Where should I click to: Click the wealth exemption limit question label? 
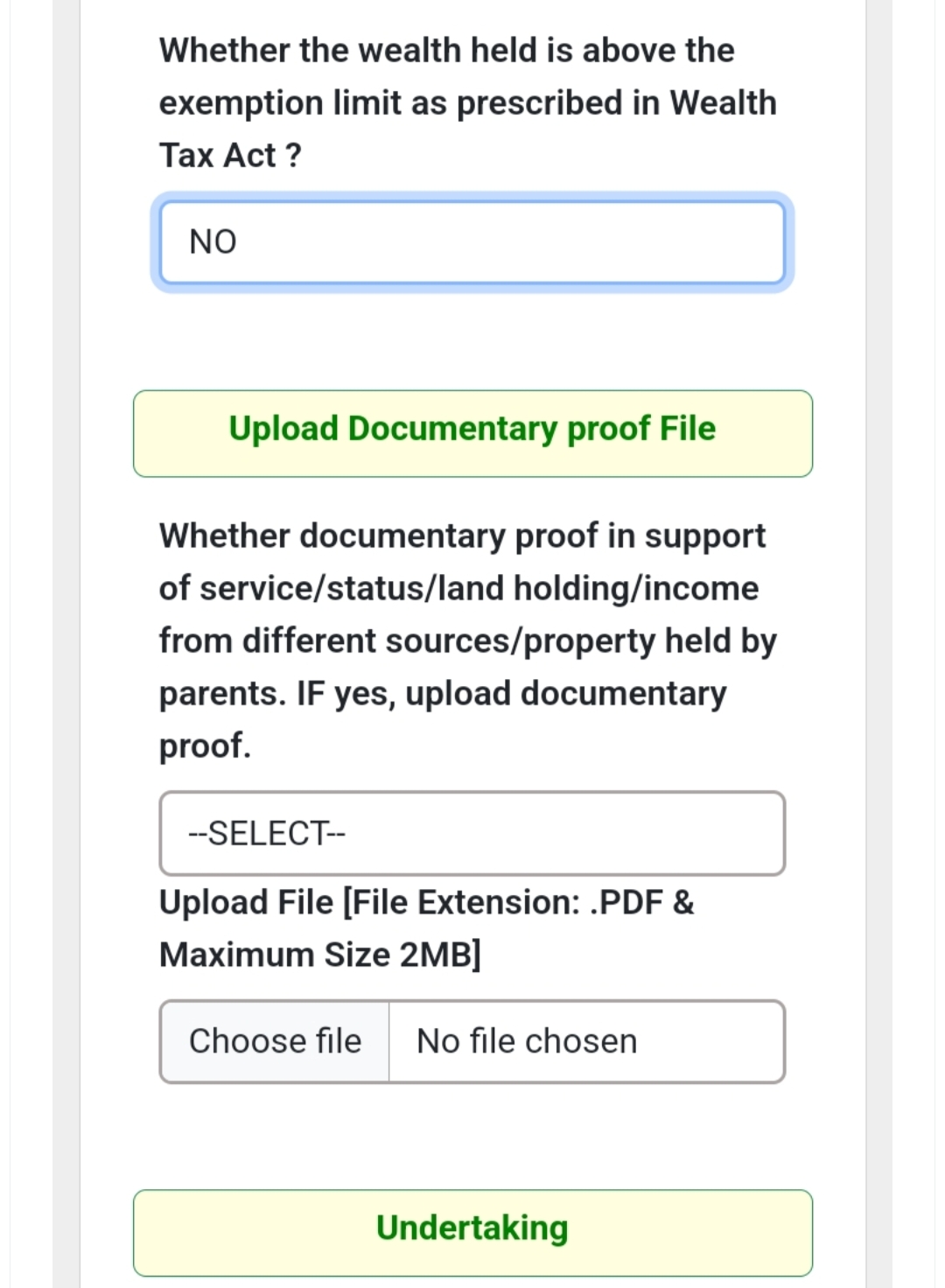[x=467, y=102]
